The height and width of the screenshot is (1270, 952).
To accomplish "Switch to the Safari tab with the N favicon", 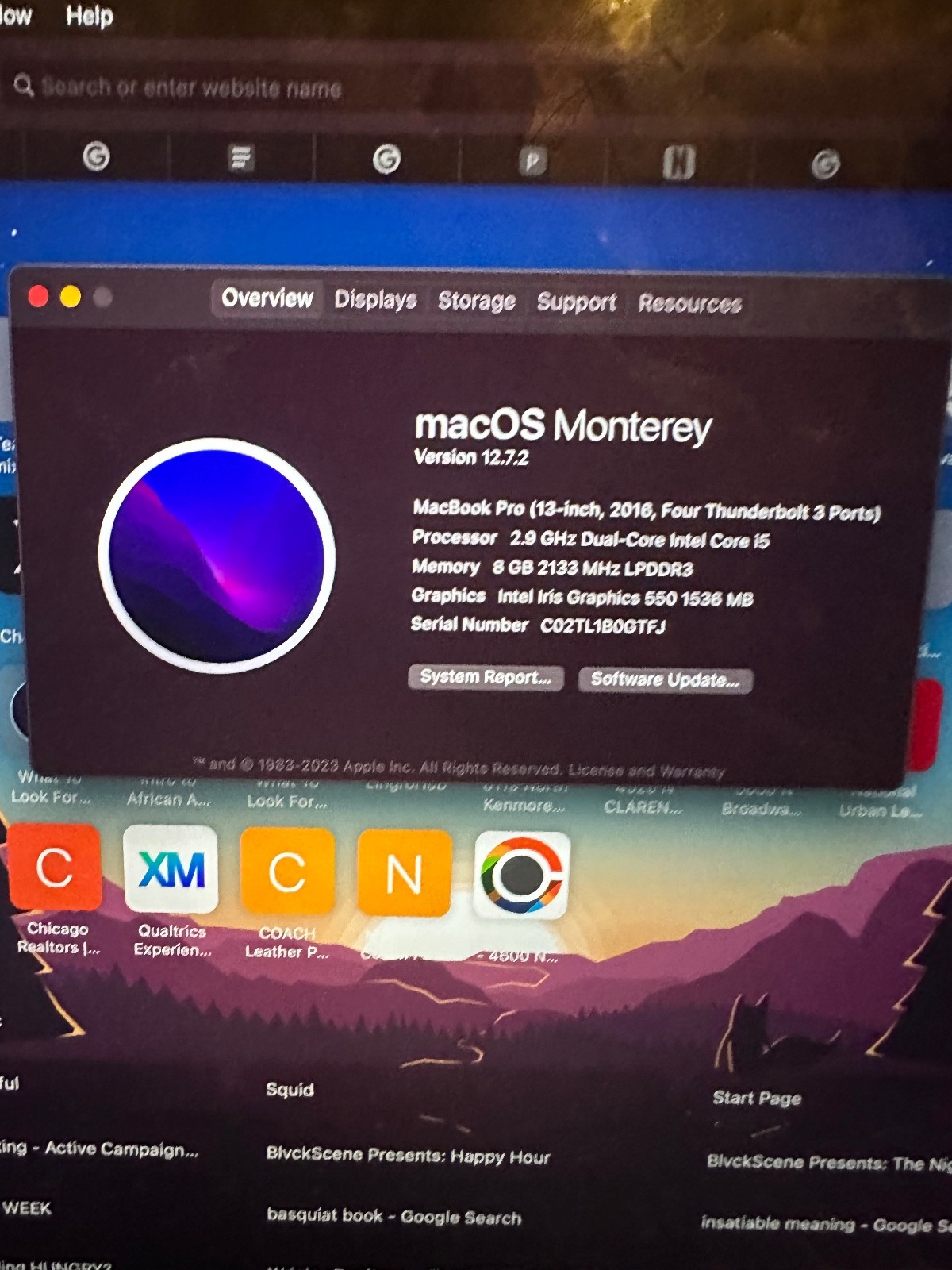I will point(678,162).
